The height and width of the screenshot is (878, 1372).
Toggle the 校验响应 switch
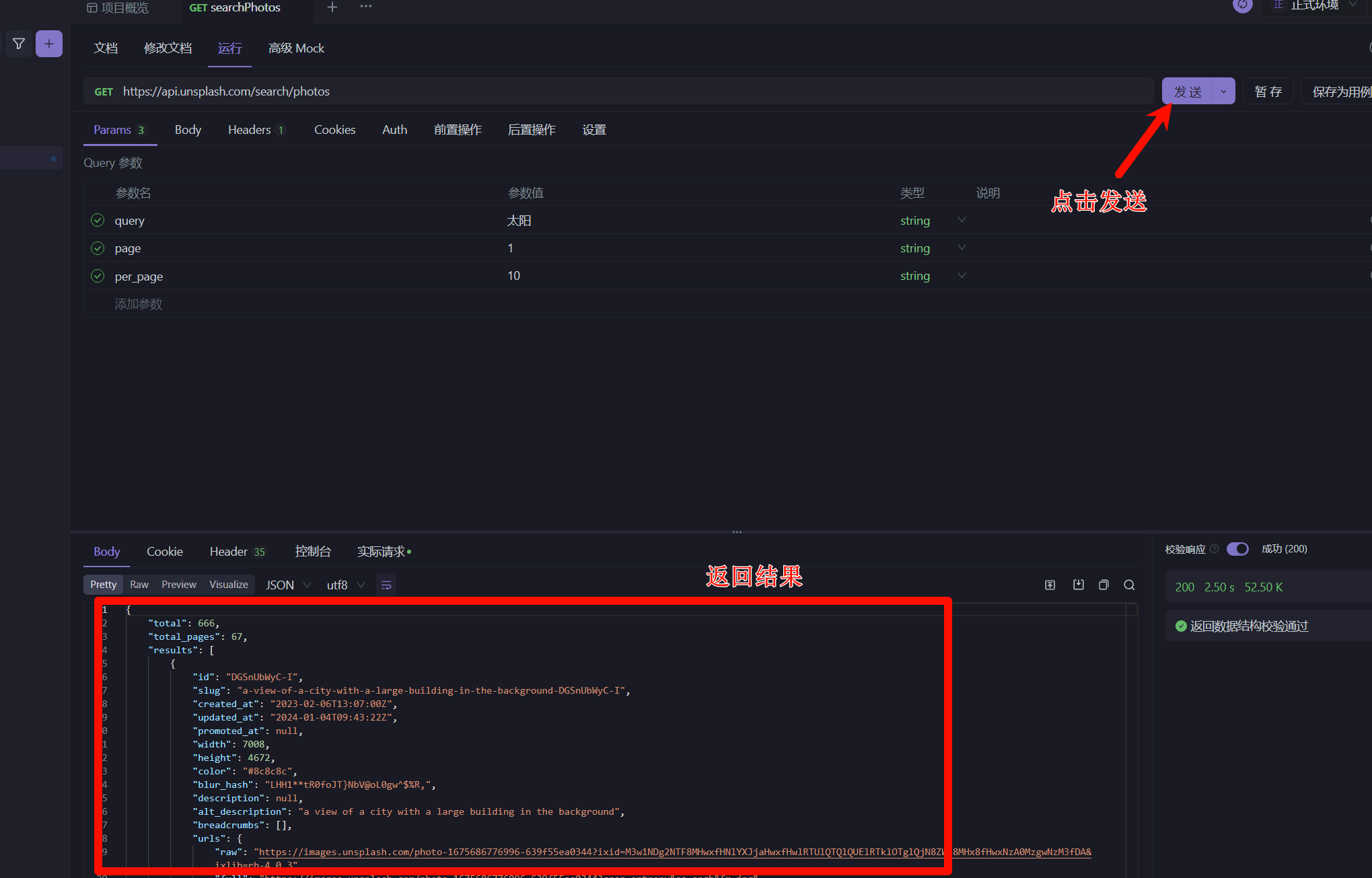pos(1237,549)
